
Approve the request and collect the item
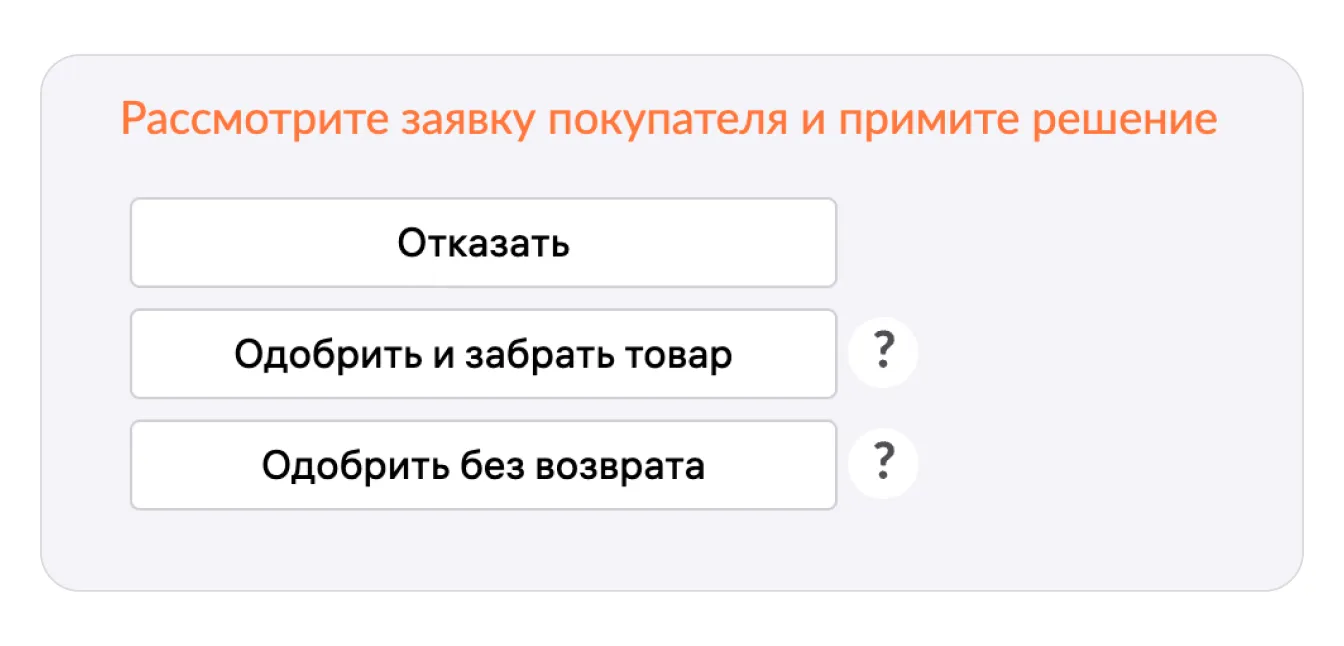click(x=483, y=354)
